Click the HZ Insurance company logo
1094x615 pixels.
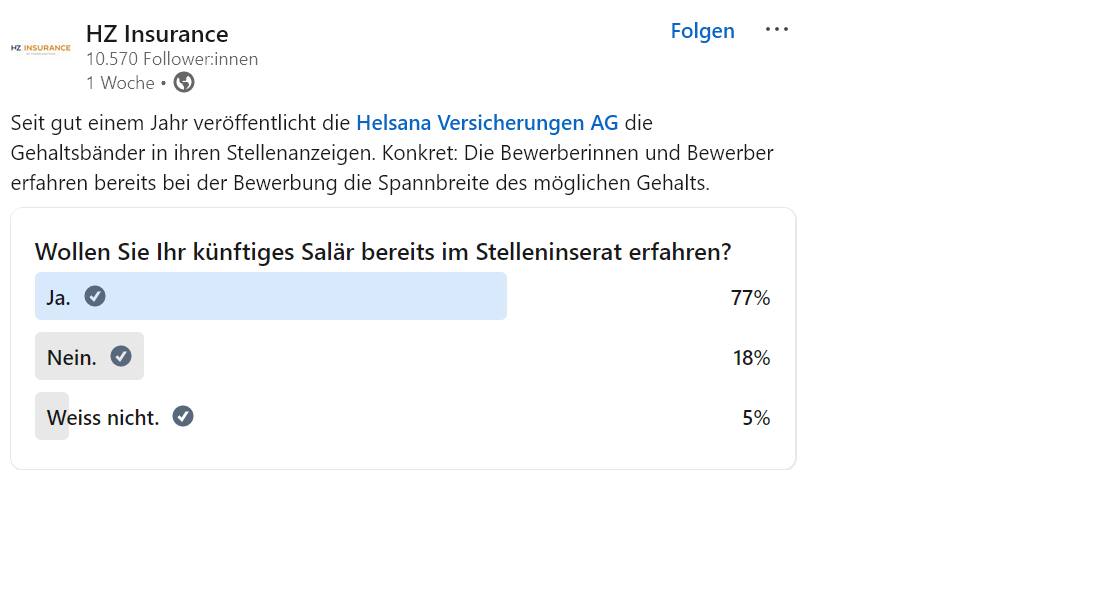[x=39, y=48]
